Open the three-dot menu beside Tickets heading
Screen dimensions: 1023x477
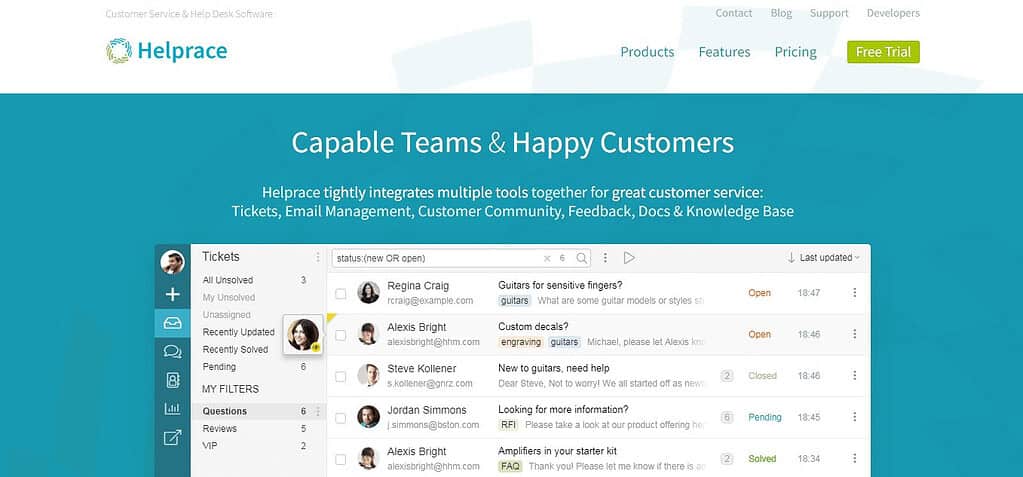318,257
